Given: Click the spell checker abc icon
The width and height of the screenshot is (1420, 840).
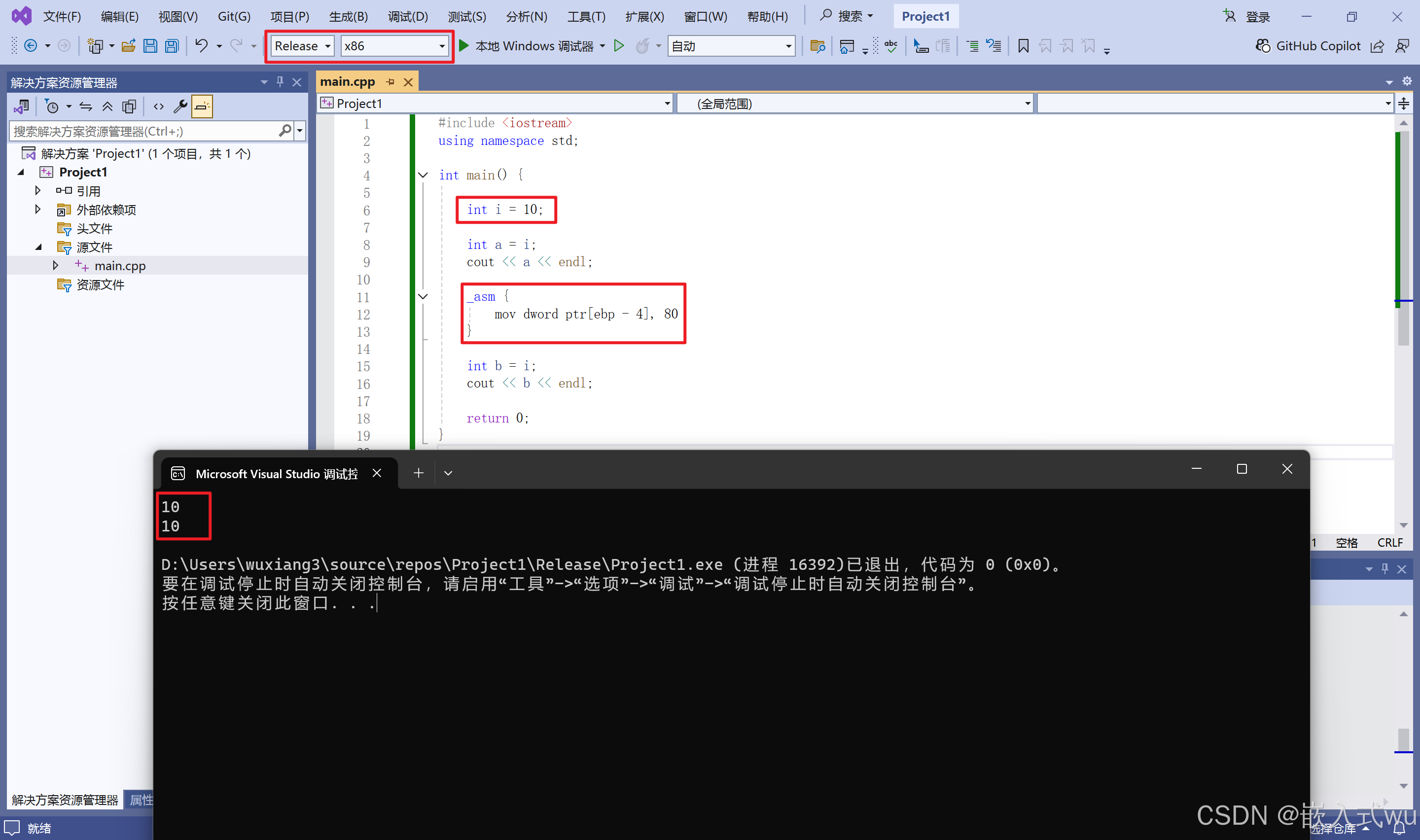Looking at the screenshot, I should point(890,46).
